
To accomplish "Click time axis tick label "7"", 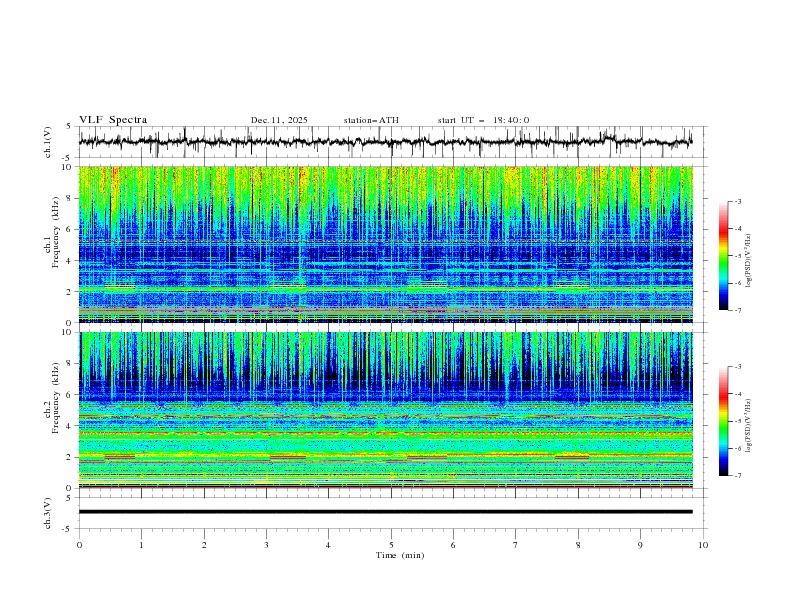I will [x=516, y=545].
